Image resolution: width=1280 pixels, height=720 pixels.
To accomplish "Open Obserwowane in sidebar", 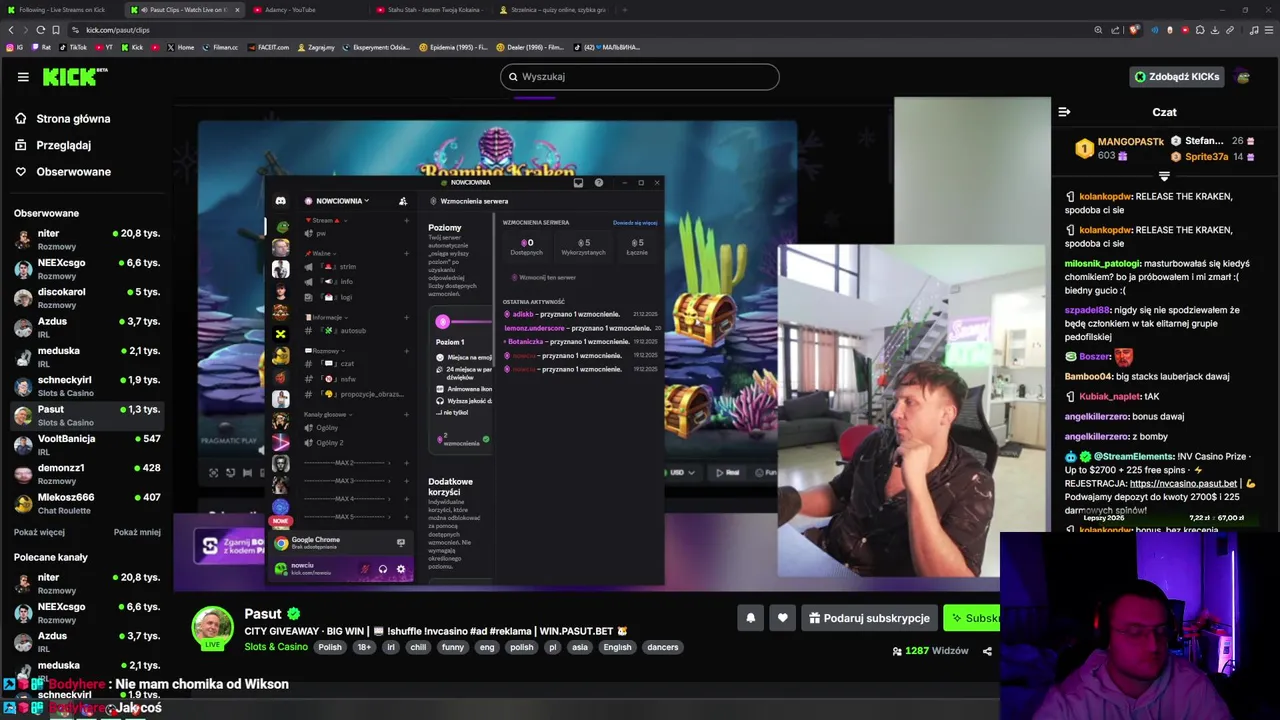I will coord(62,172).
